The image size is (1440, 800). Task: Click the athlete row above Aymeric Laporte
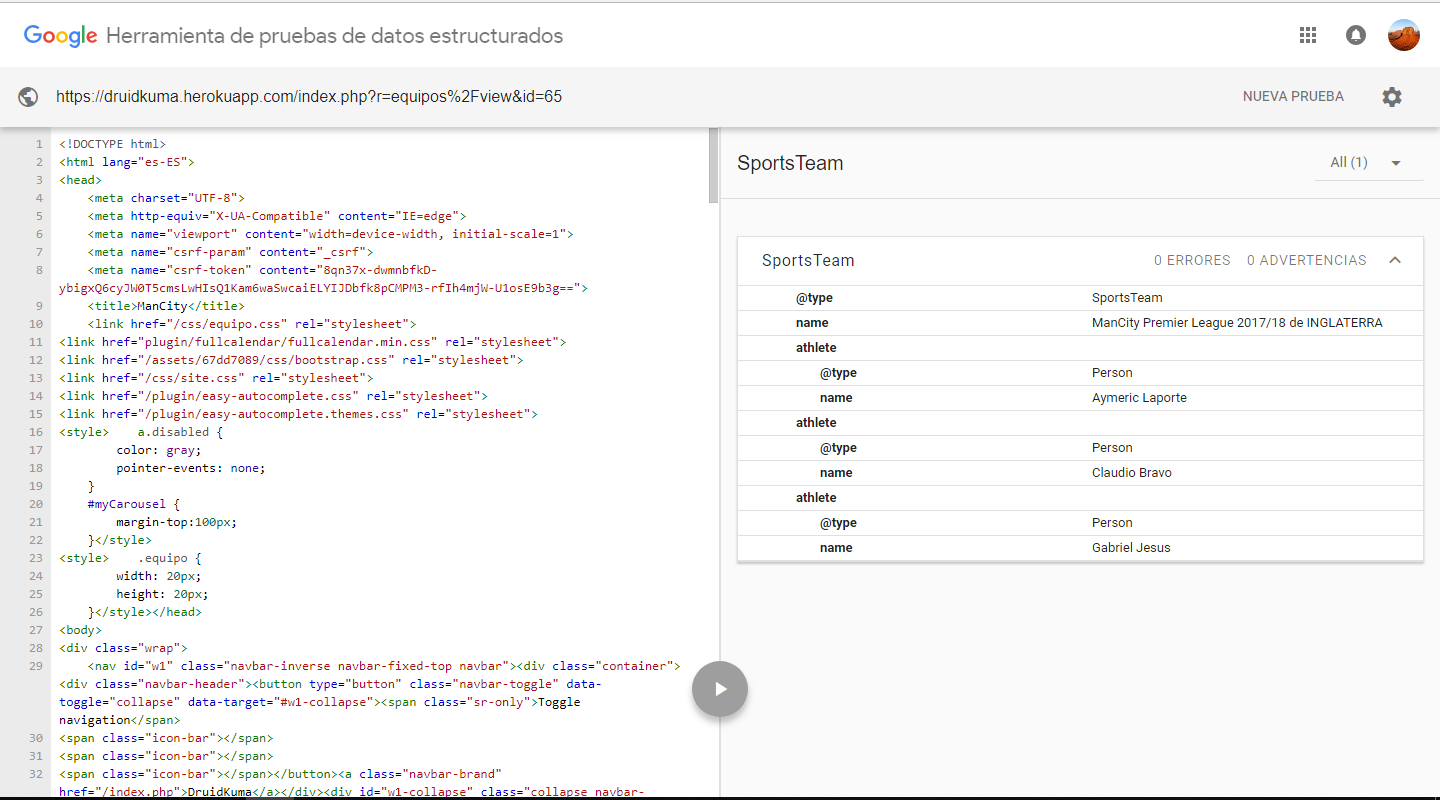[1080, 348]
